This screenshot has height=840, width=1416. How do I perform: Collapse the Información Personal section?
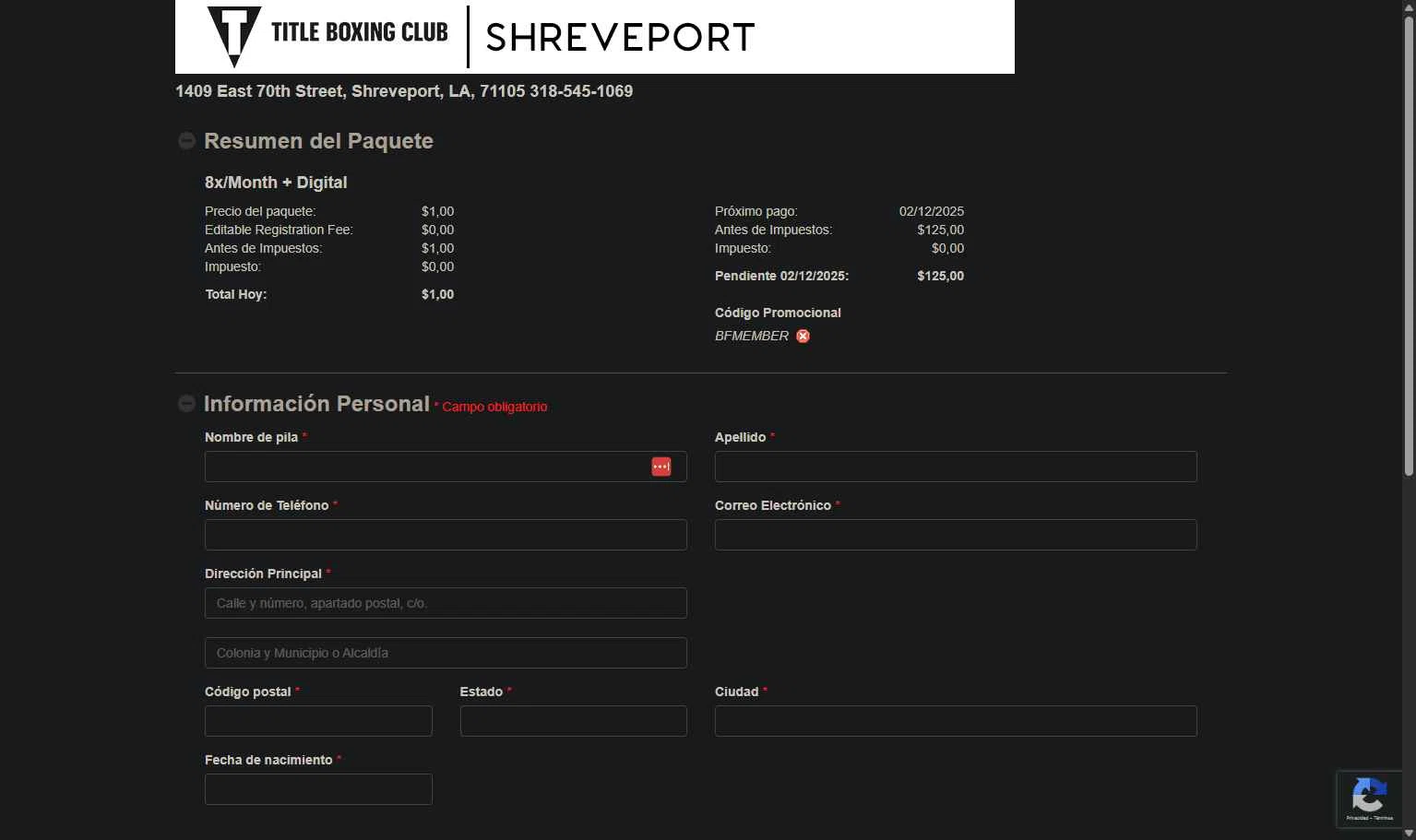click(186, 404)
